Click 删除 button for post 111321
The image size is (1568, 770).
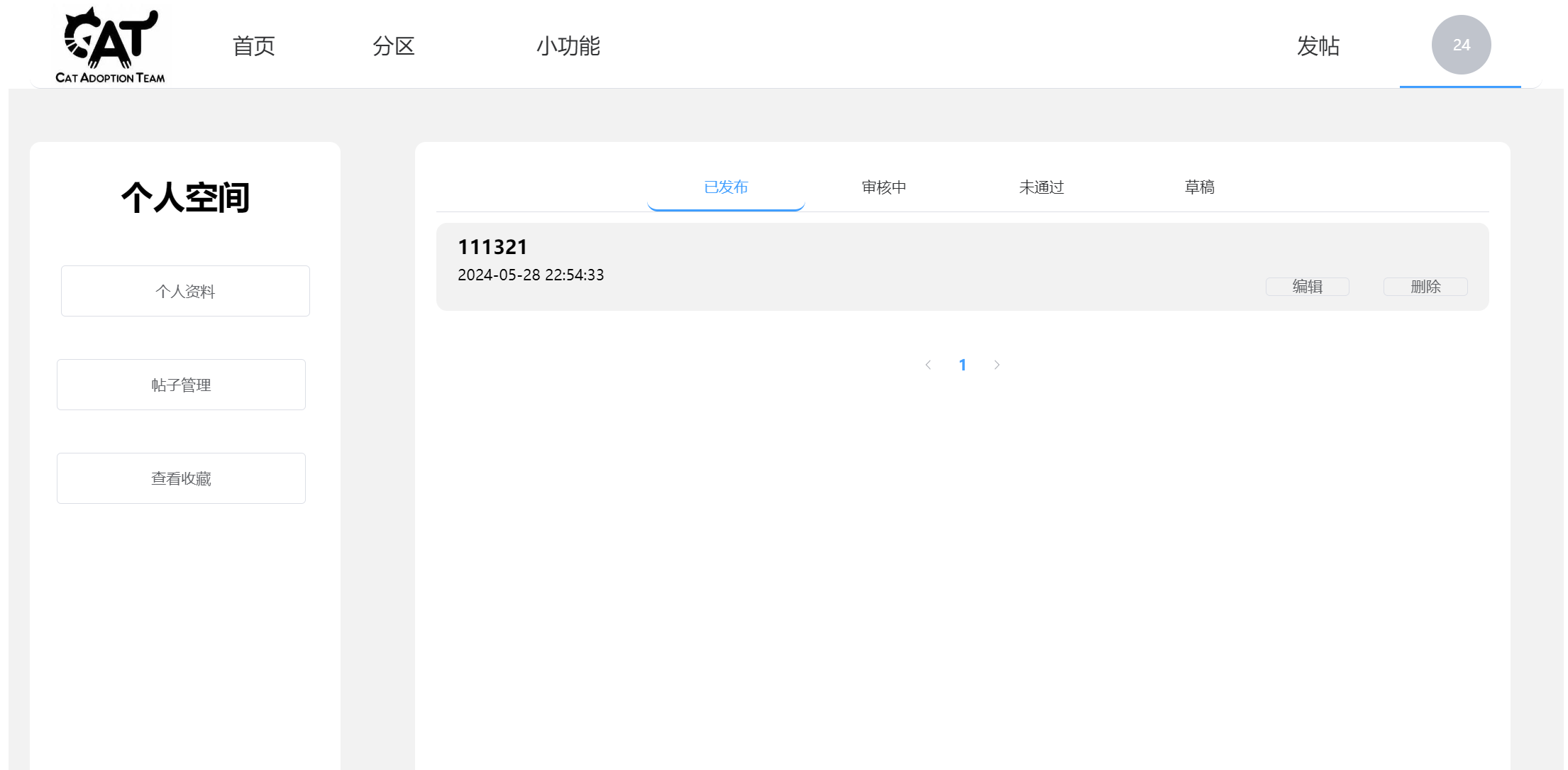click(x=1425, y=287)
